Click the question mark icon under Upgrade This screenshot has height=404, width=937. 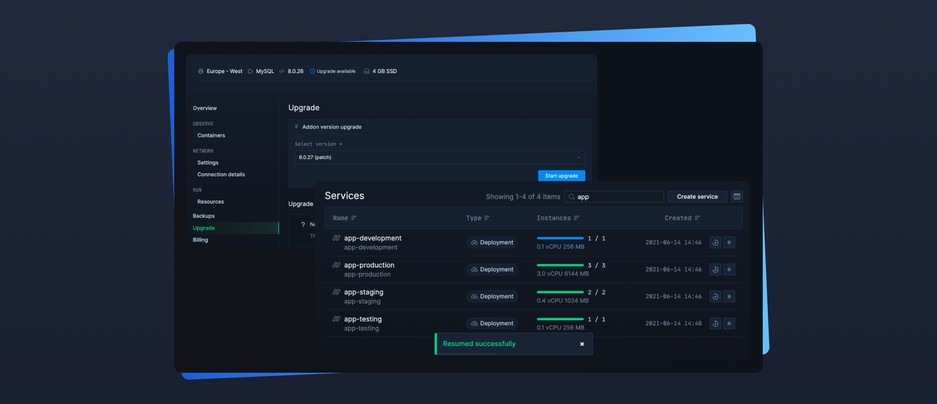303,224
